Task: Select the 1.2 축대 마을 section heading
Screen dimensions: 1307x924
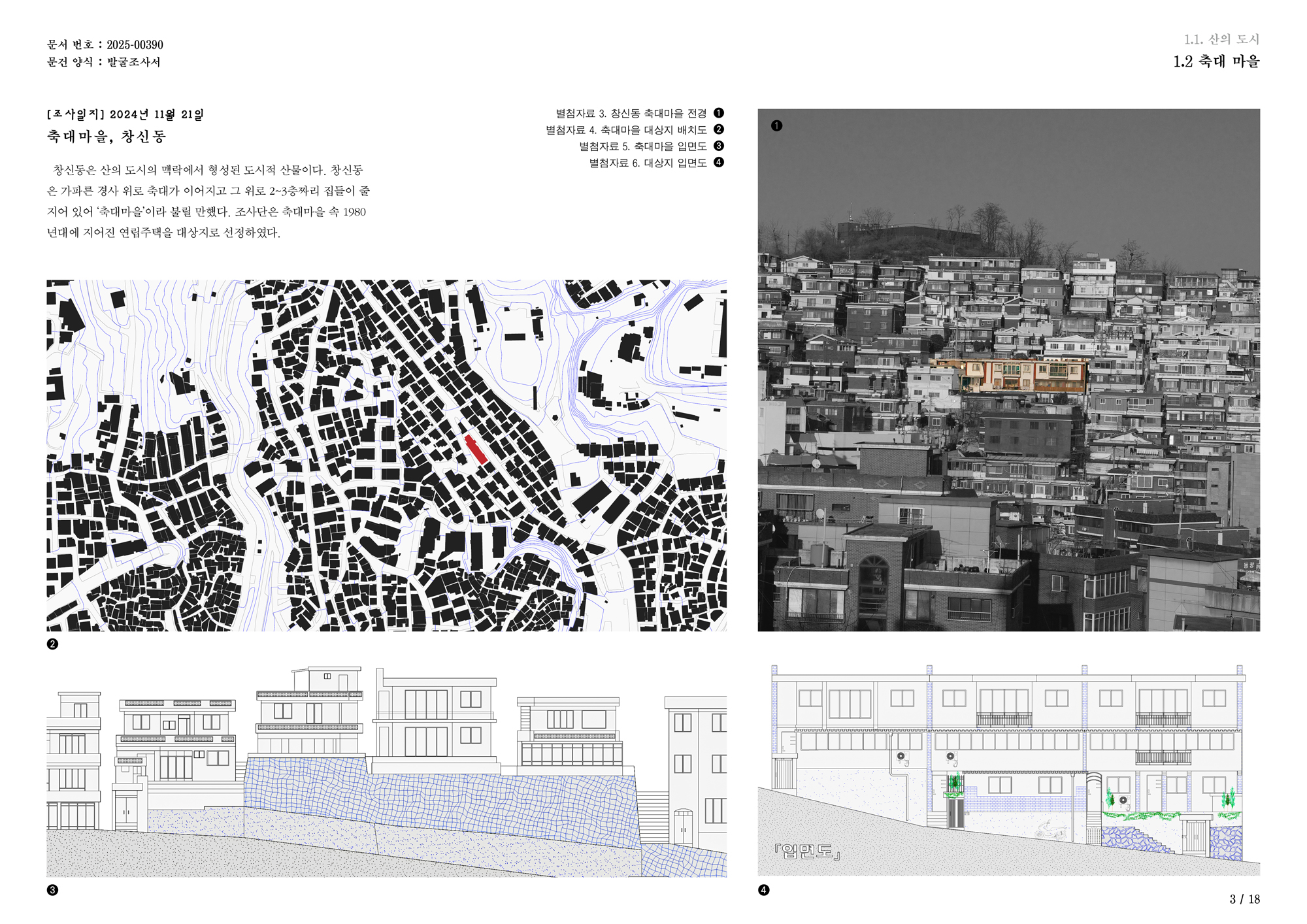Action: [x=1216, y=61]
